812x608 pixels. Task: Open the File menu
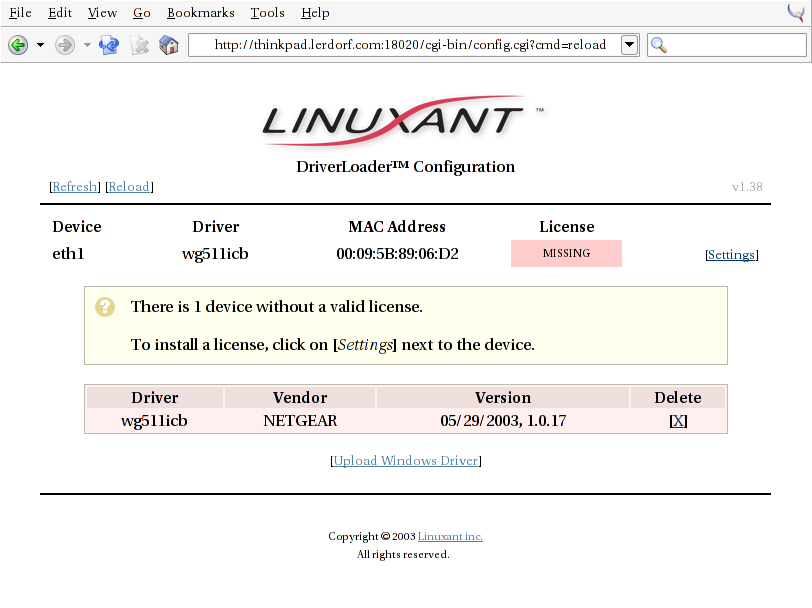[20, 13]
